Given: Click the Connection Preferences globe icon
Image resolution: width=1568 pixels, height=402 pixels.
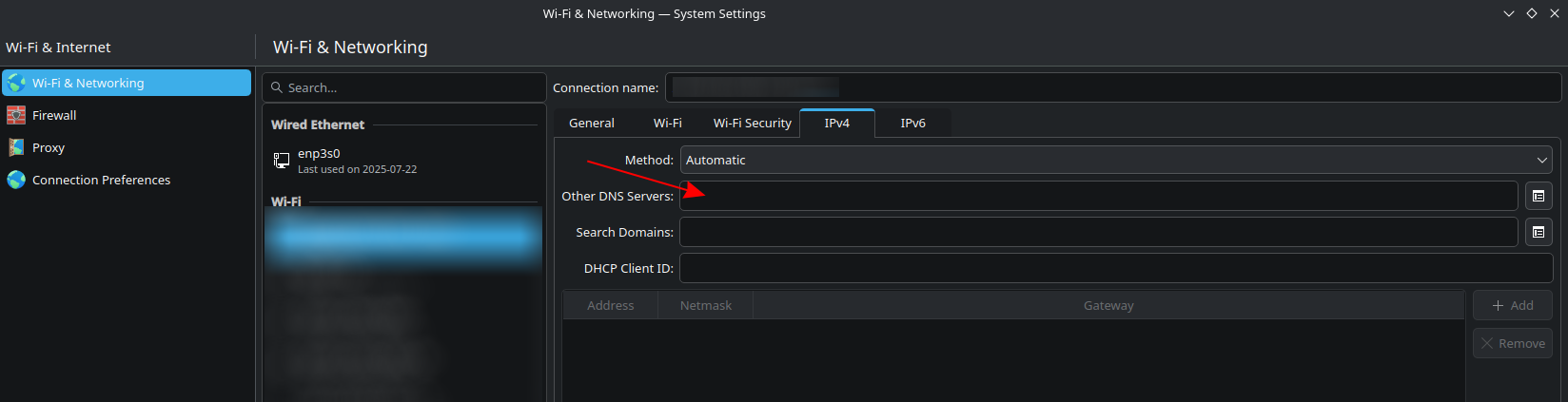Looking at the screenshot, I should [16, 180].
